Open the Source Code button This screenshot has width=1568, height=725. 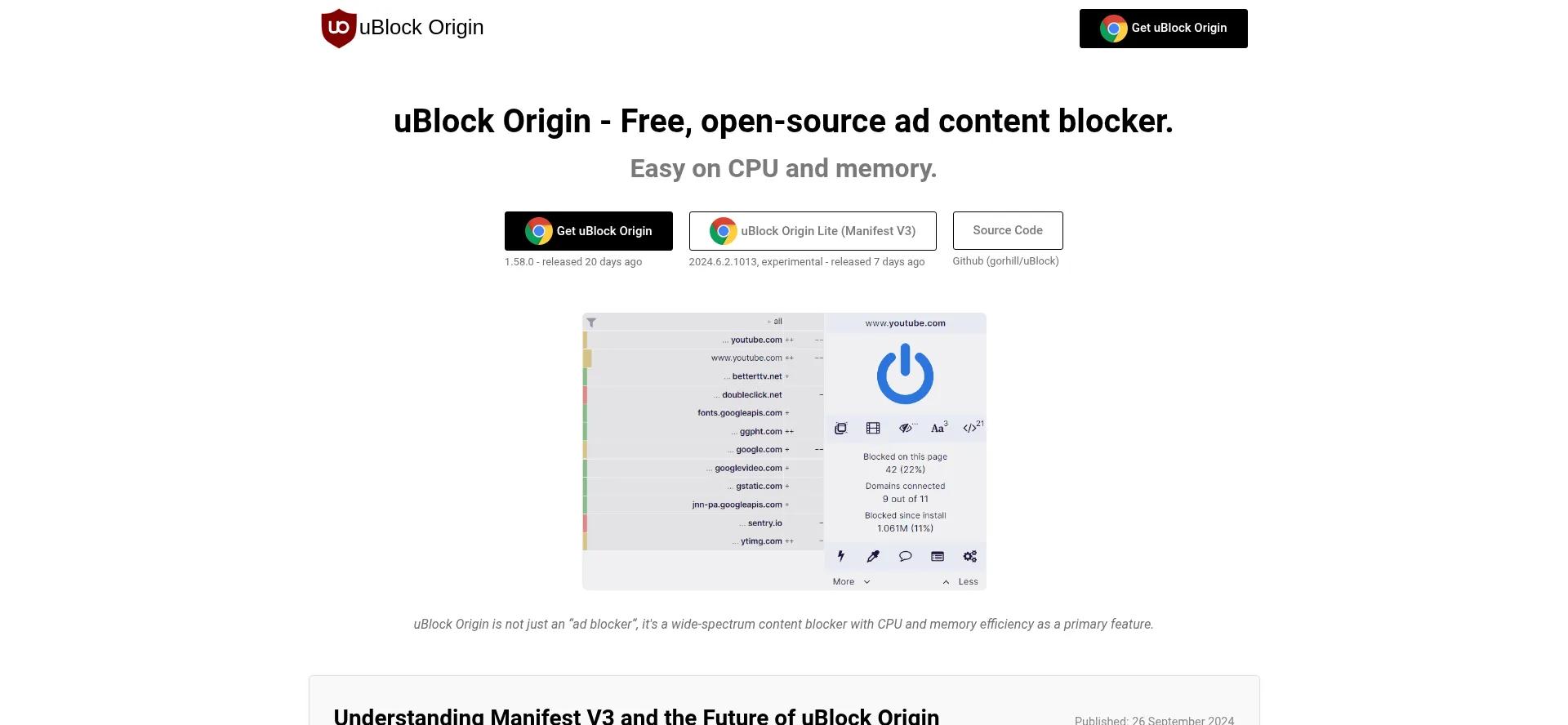coord(1008,230)
